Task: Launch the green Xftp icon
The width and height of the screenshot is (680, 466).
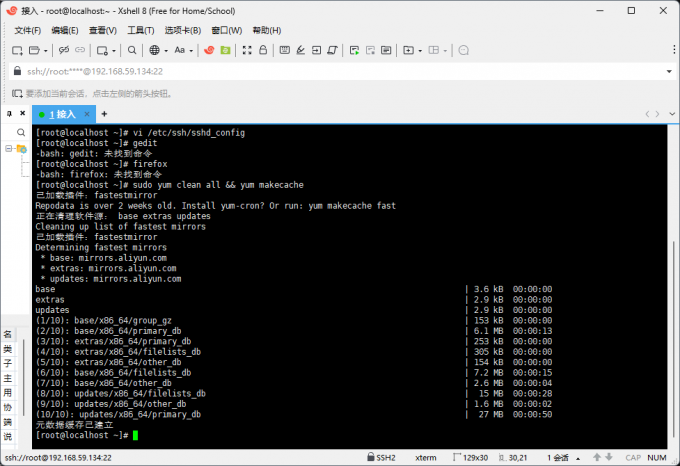Action: click(x=225, y=50)
